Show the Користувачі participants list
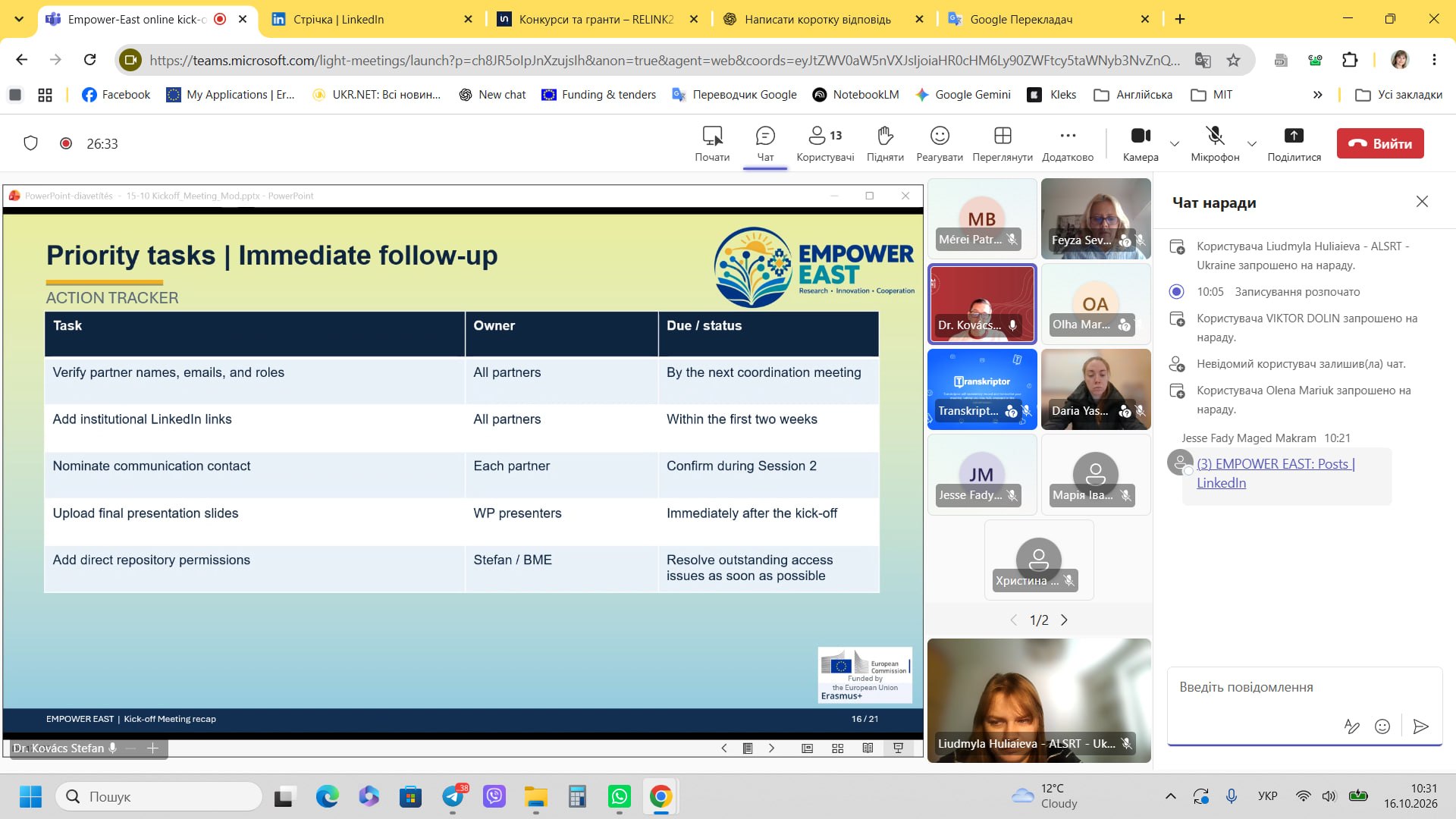The height and width of the screenshot is (819, 1456). [825, 143]
